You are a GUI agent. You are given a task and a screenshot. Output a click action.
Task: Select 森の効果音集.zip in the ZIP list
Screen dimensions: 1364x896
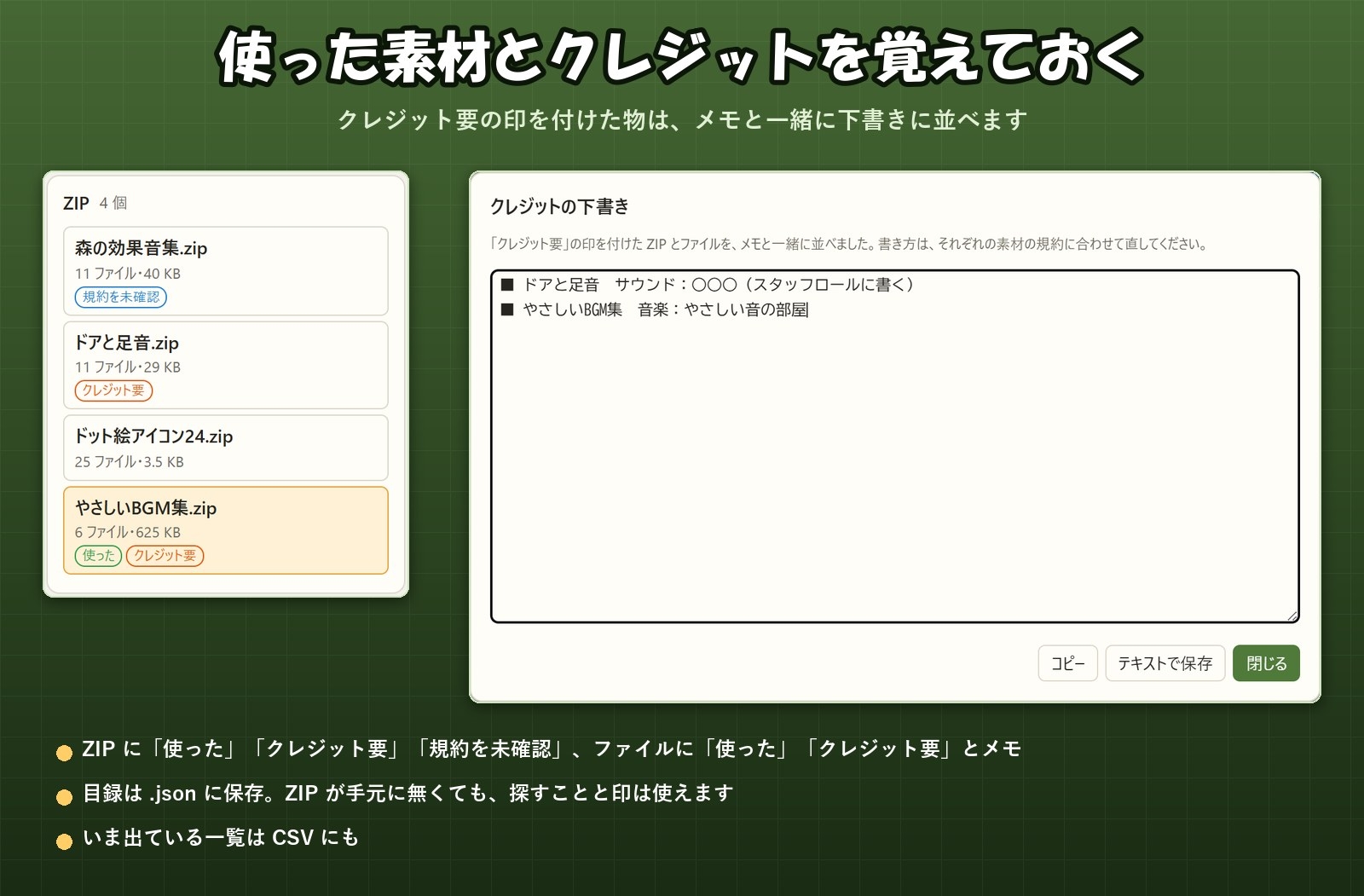click(x=226, y=271)
